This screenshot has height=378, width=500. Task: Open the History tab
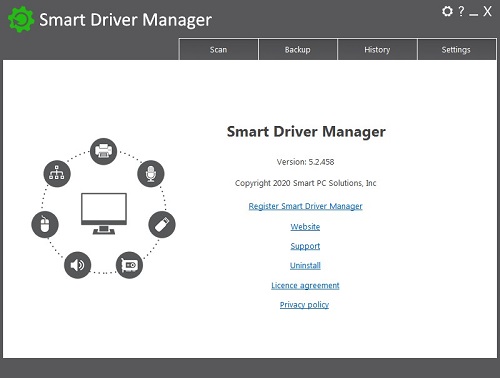pyautogui.click(x=377, y=49)
